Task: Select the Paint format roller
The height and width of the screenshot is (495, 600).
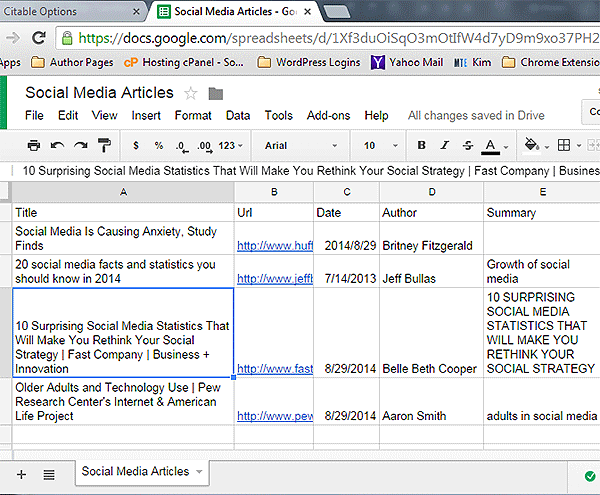Action: click(105, 146)
